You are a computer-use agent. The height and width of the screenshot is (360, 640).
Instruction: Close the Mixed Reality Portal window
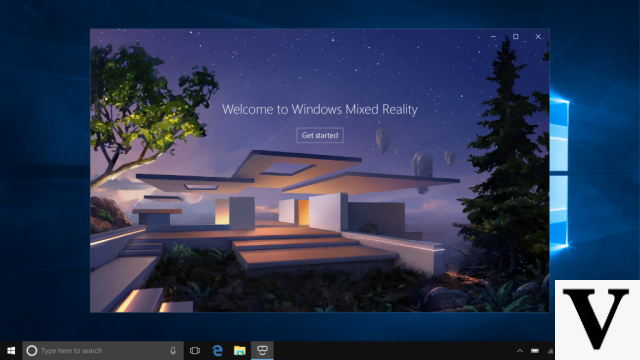click(538, 37)
